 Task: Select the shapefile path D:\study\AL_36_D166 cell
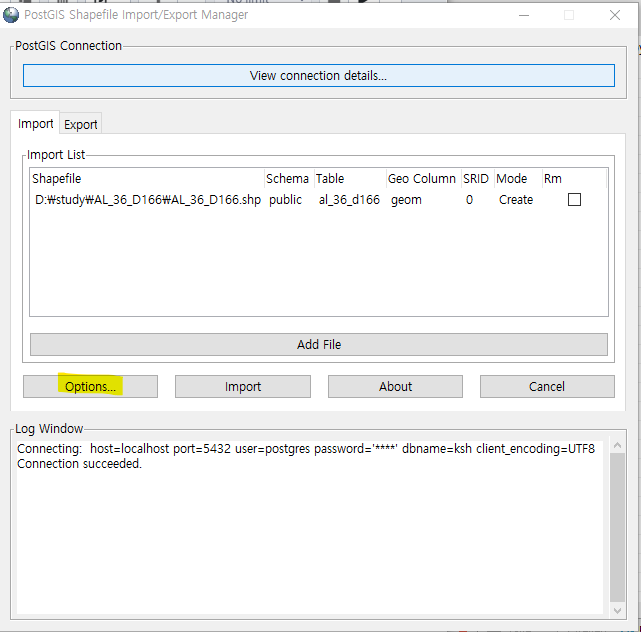tap(148, 199)
